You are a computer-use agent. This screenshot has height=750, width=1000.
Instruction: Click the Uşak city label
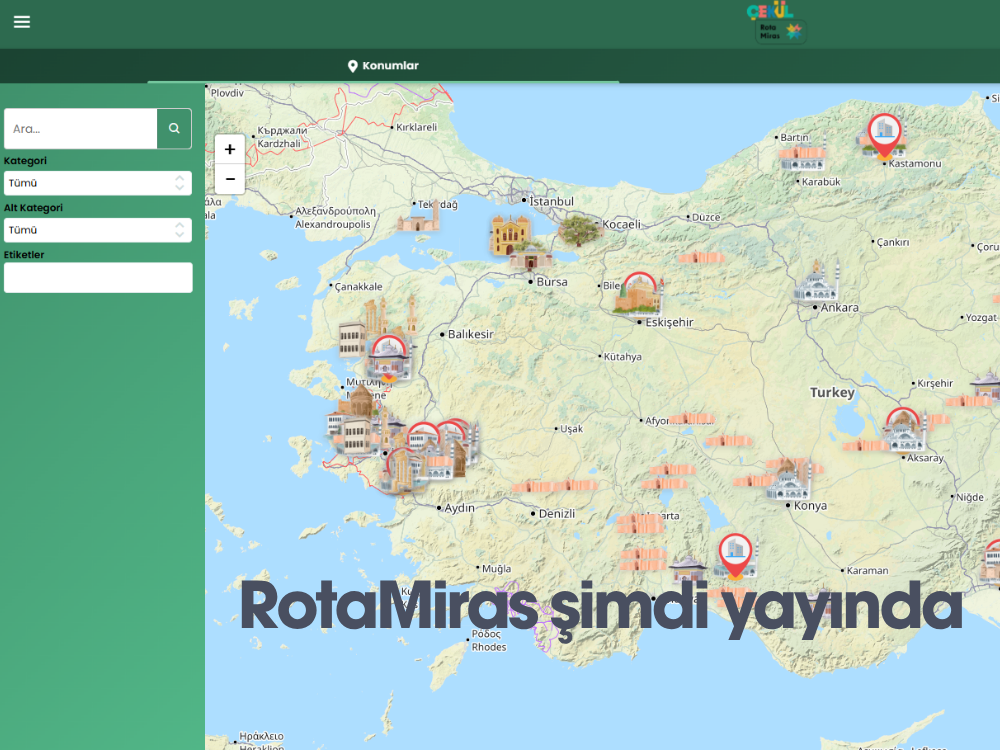click(x=571, y=429)
